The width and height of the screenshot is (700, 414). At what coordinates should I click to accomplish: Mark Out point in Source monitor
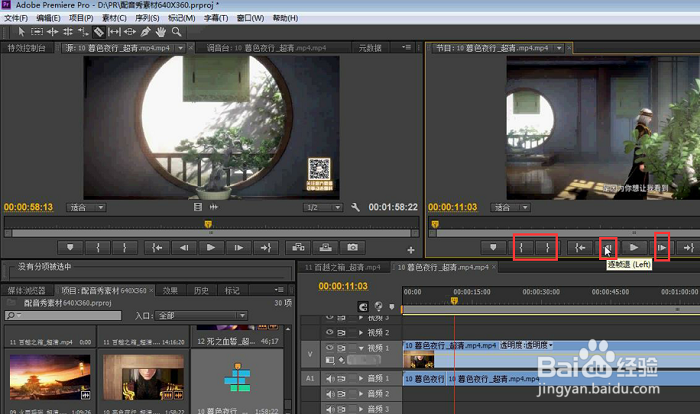click(x=125, y=247)
